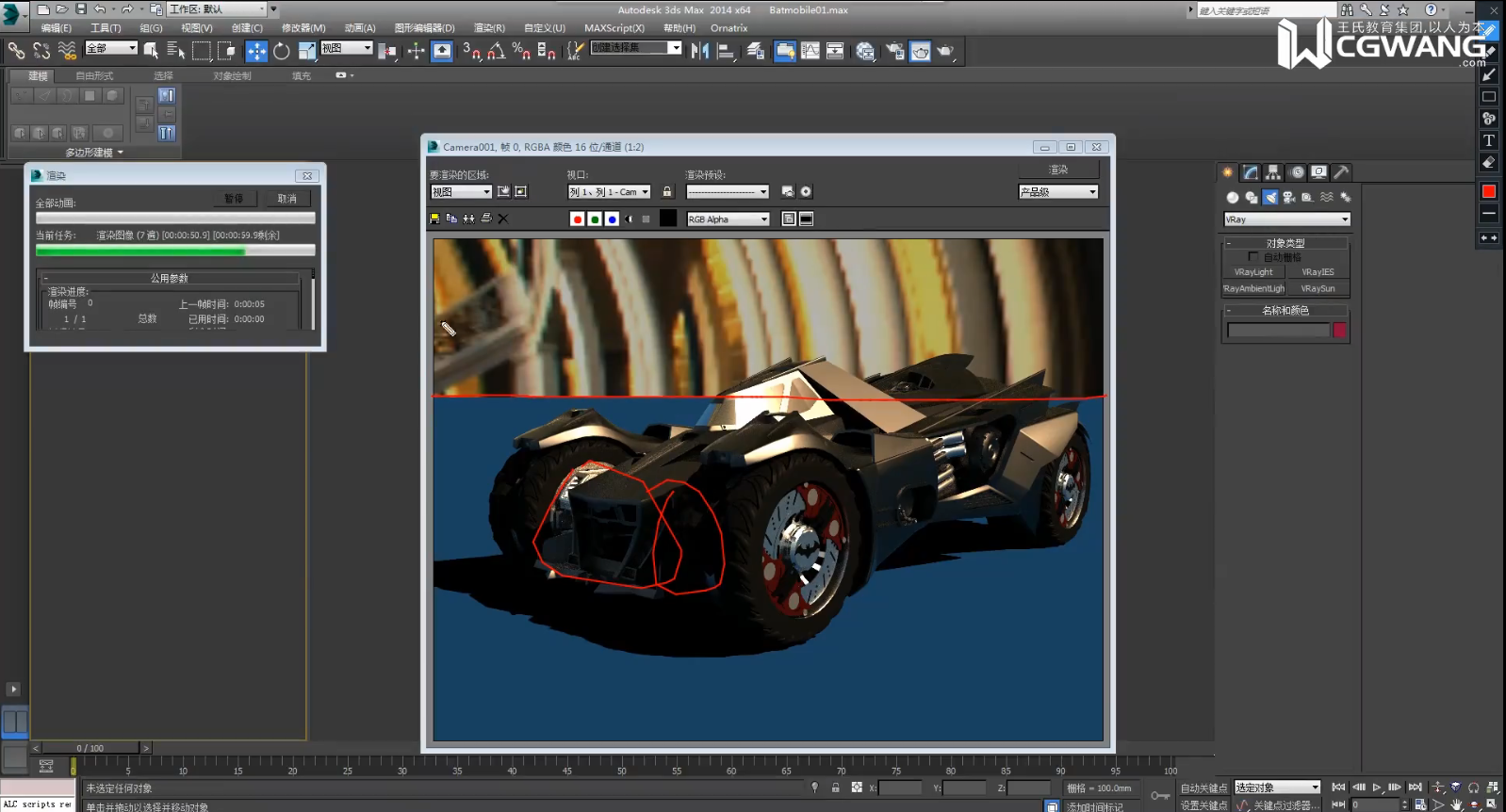Select the Link tool in main toolbar
This screenshot has width=1506, height=812.
coord(16,50)
